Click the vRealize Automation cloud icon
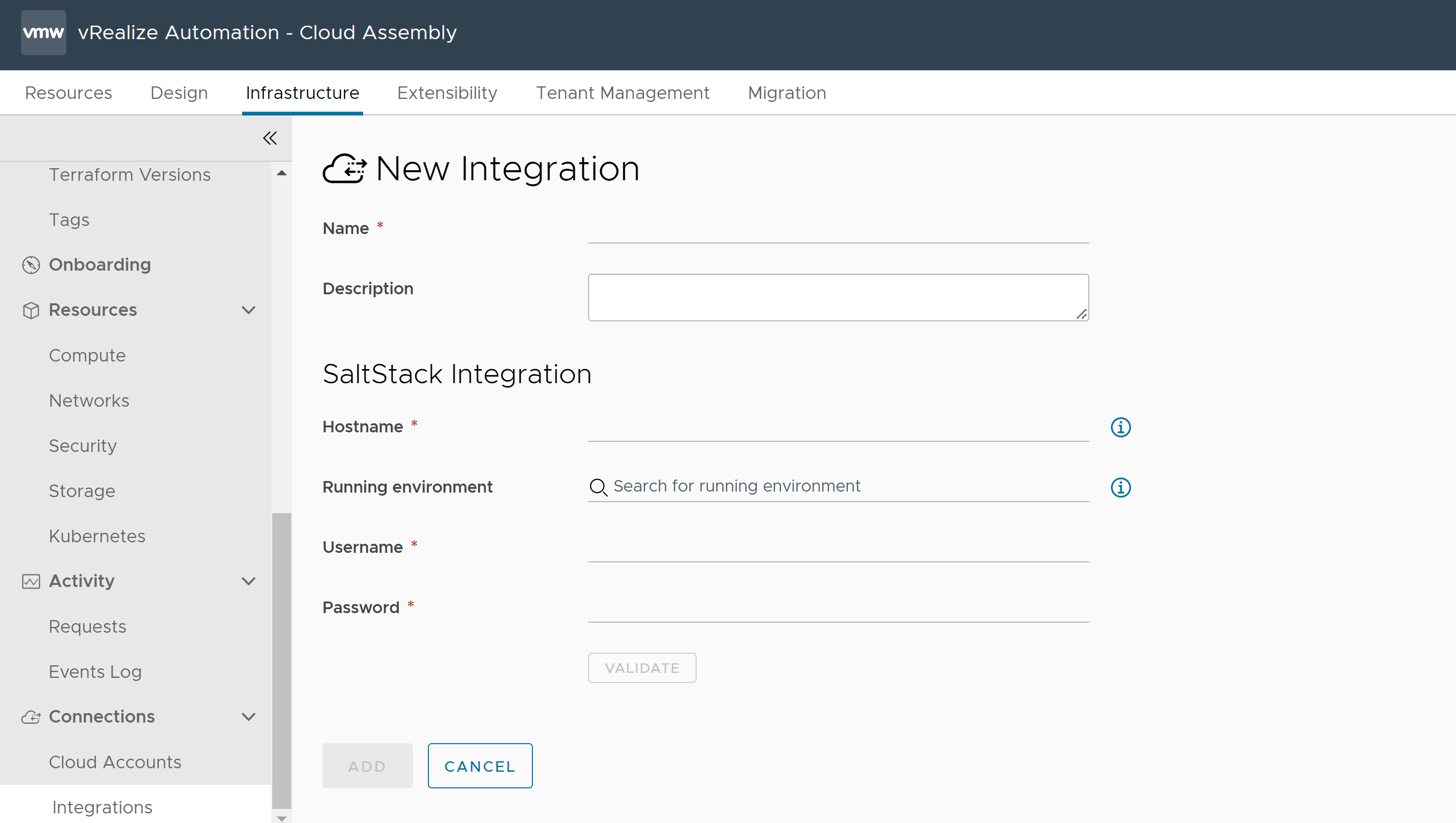This screenshot has height=823, width=1456. (x=44, y=33)
